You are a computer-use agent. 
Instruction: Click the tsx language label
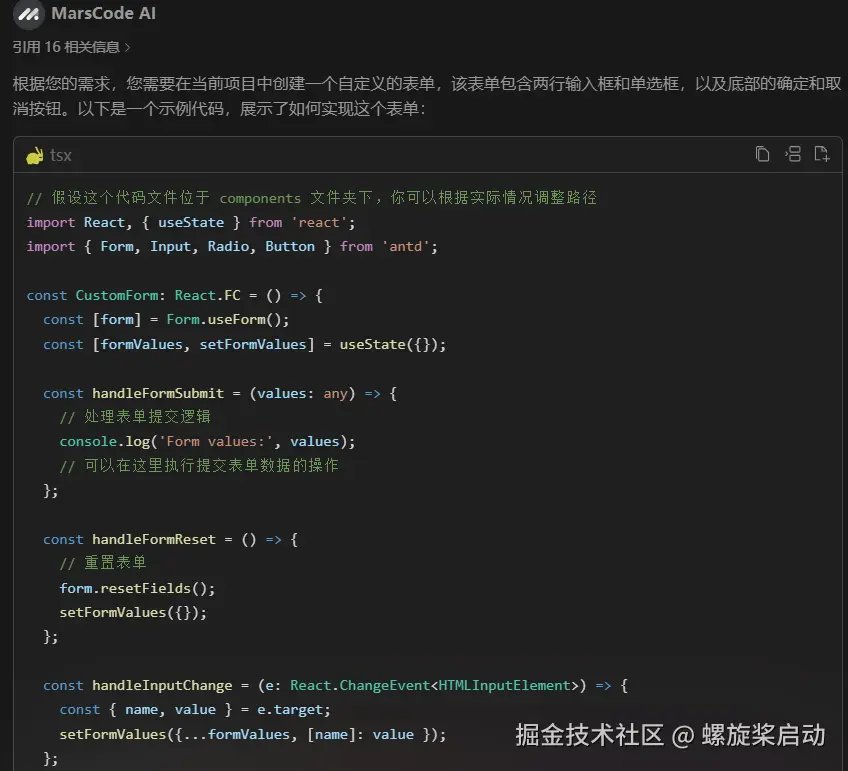click(61, 156)
